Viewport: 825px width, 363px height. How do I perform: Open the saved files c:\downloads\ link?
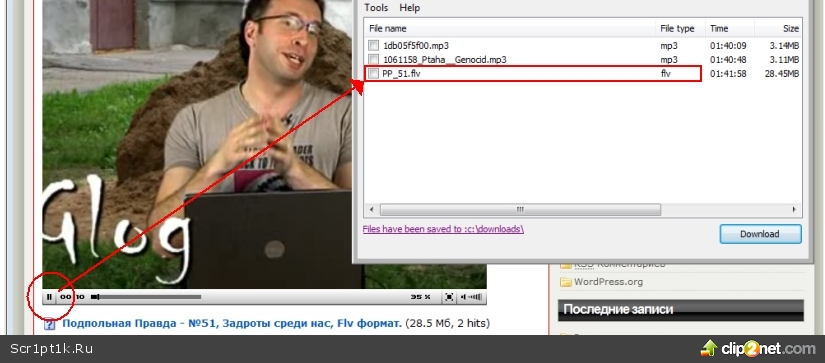click(x=443, y=229)
